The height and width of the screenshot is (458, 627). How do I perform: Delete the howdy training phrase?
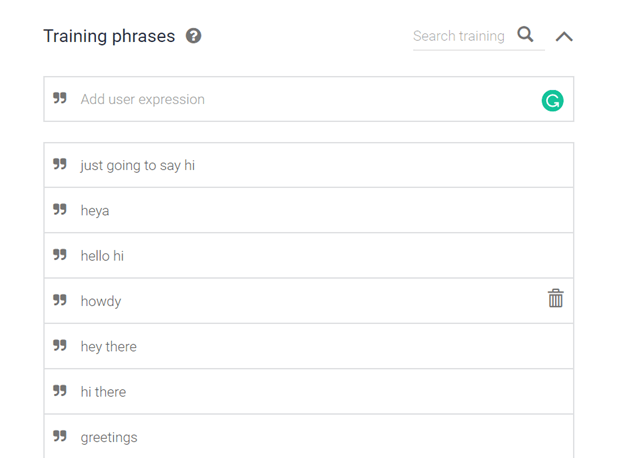(x=555, y=299)
